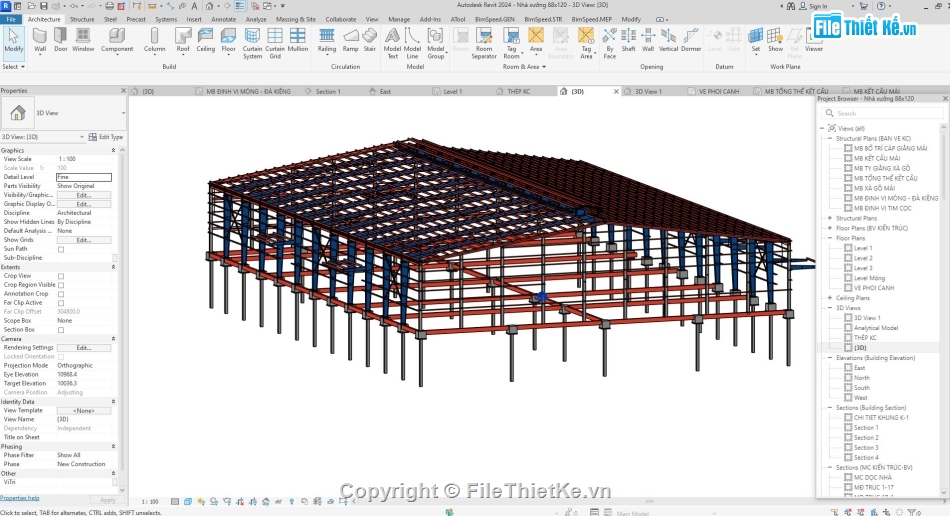
Task: Select the Room Separator tool
Action: (484, 43)
